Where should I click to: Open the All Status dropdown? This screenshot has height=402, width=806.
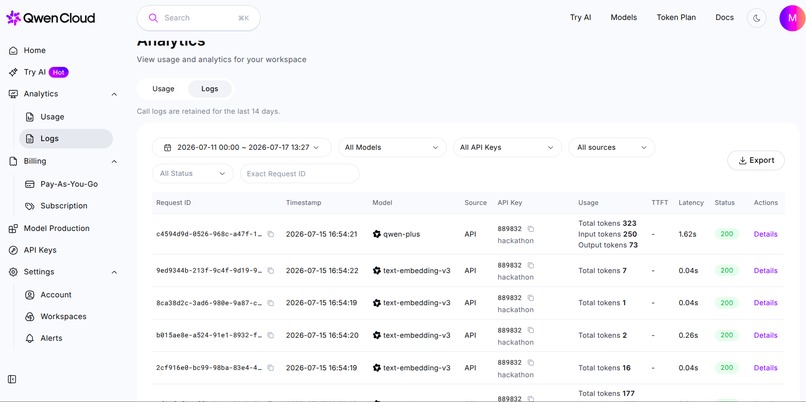click(193, 174)
